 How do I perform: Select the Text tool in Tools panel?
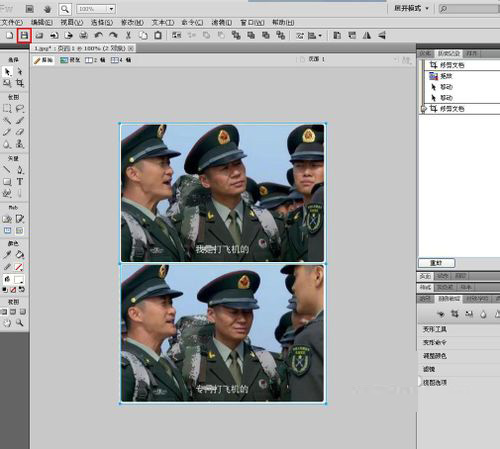coord(20,181)
